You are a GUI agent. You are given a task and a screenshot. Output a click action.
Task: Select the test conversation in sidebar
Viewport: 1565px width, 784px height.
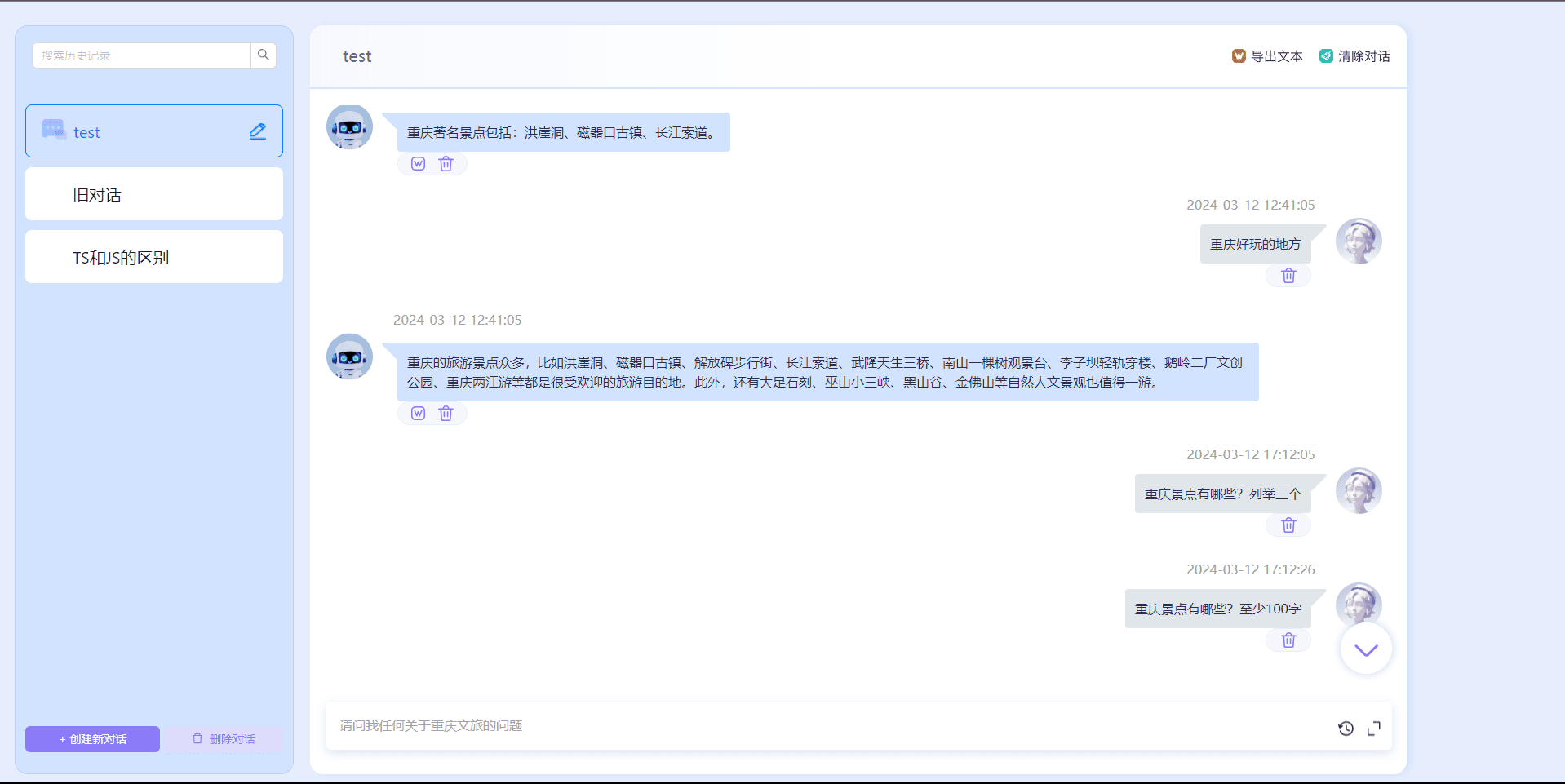click(139, 131)
